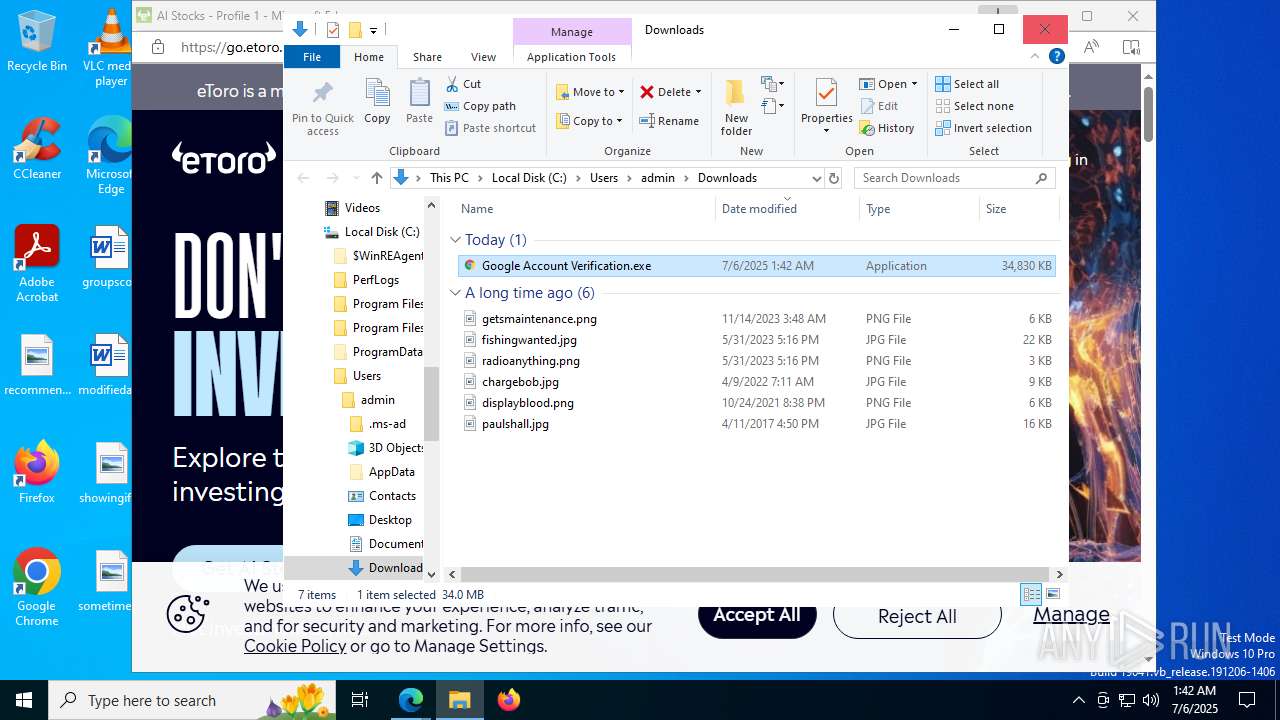Select 3D Objects in tree
1280x720 pixels.
[386, 448]
